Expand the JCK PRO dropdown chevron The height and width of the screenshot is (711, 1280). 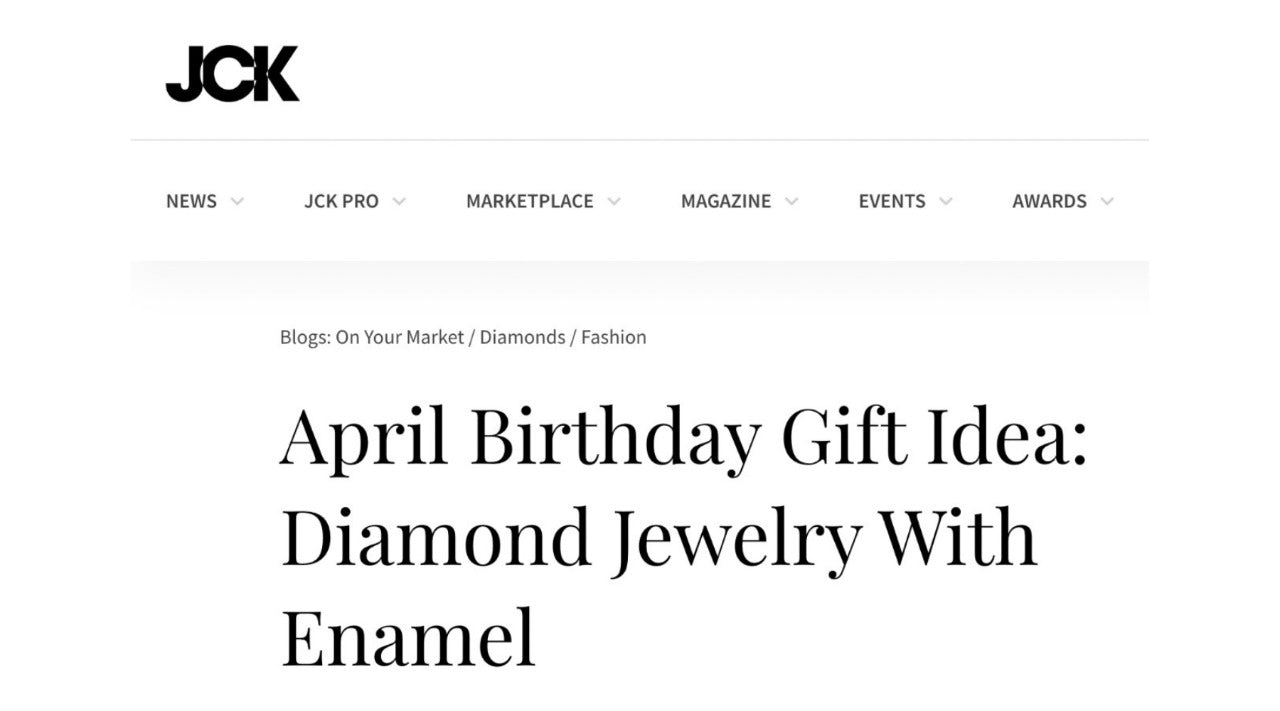(400, 201)
